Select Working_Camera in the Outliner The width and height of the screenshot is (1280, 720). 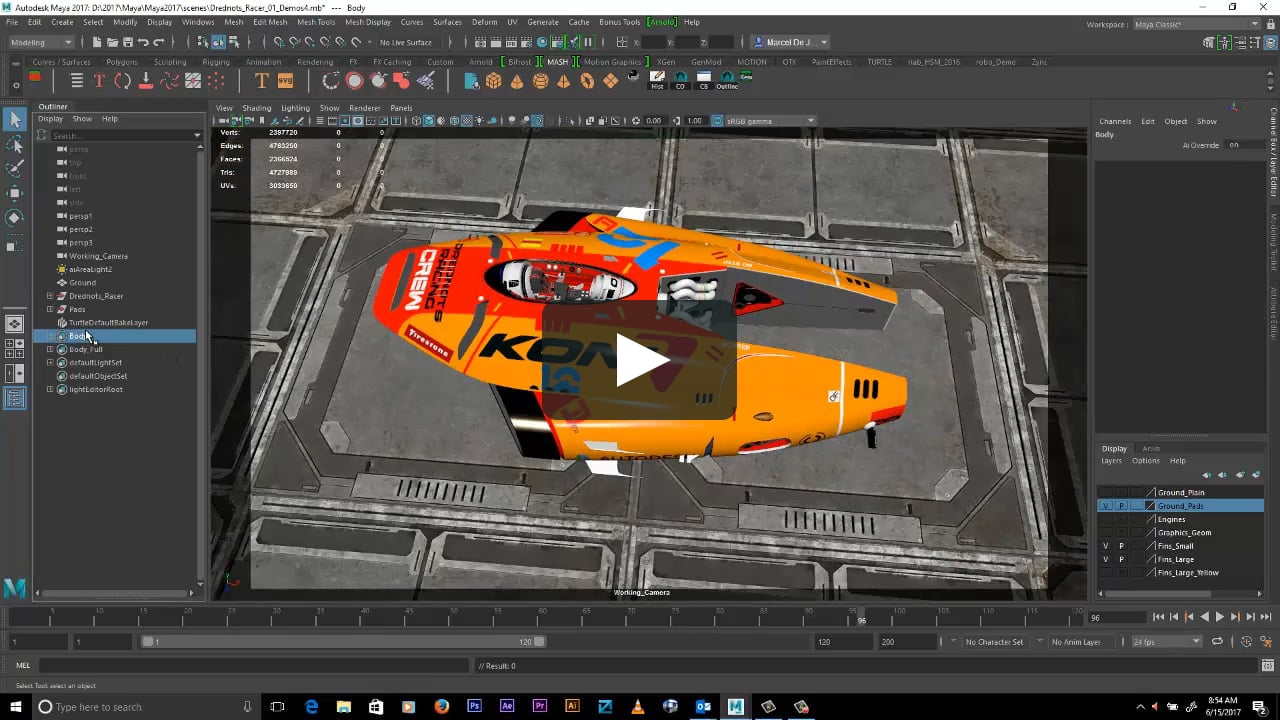98,256
